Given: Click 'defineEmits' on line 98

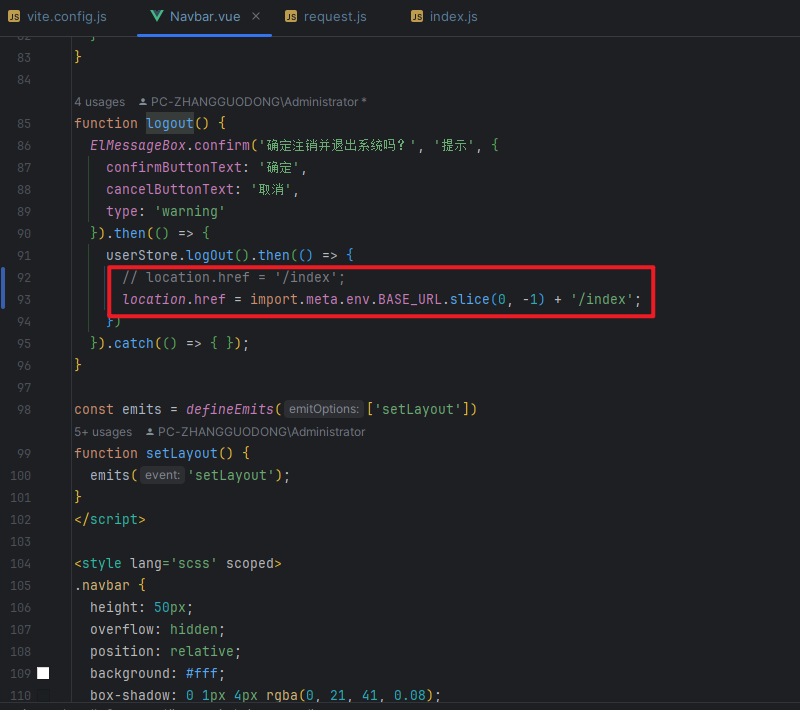Looking at the screenshot, I should click(230, 409).
